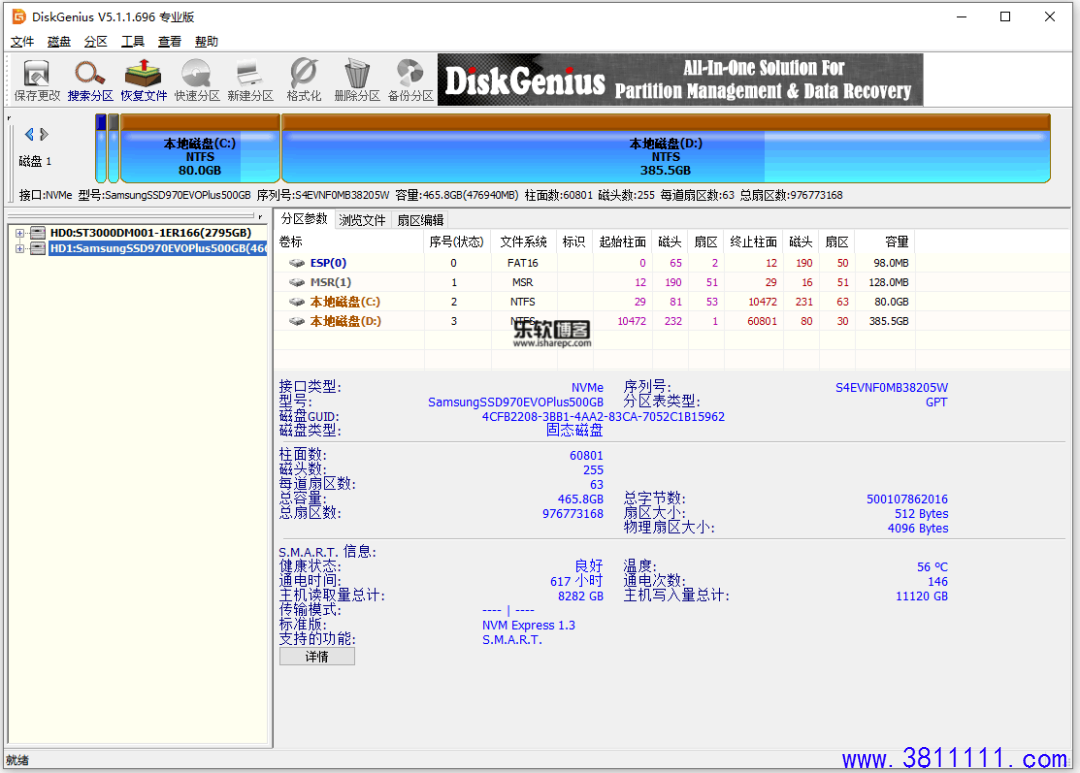
Task: Open the 工具 menu
Action: 133,41
